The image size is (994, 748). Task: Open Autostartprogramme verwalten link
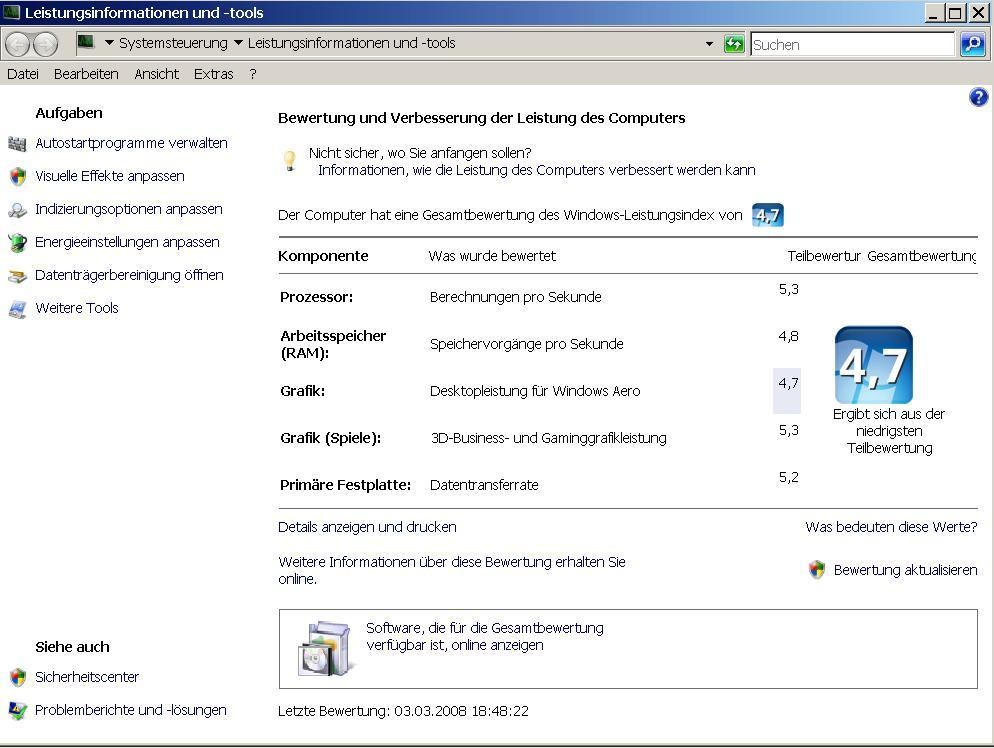tap(131, 143)
